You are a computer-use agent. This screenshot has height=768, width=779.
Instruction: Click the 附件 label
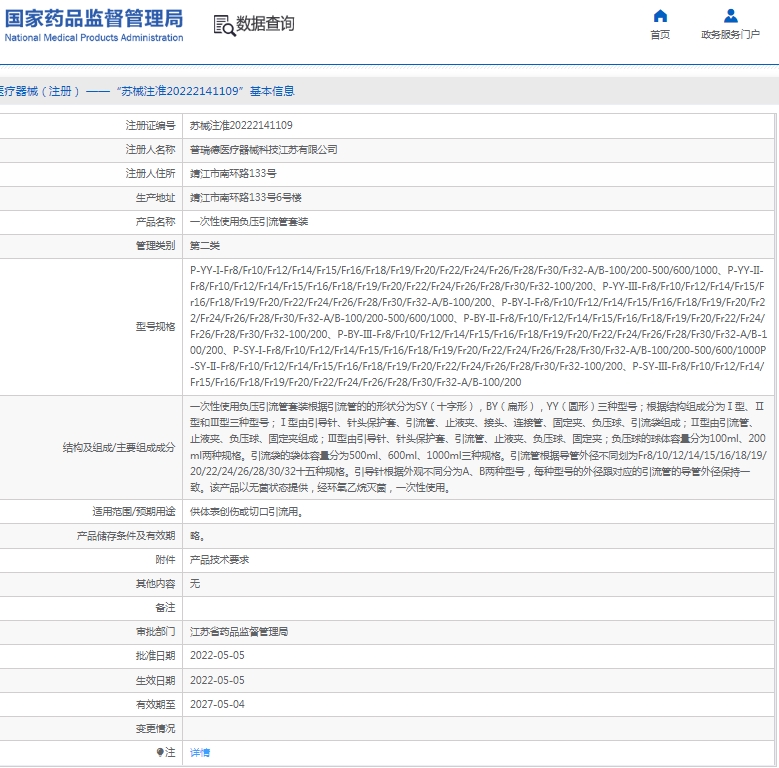pos(165,560)
